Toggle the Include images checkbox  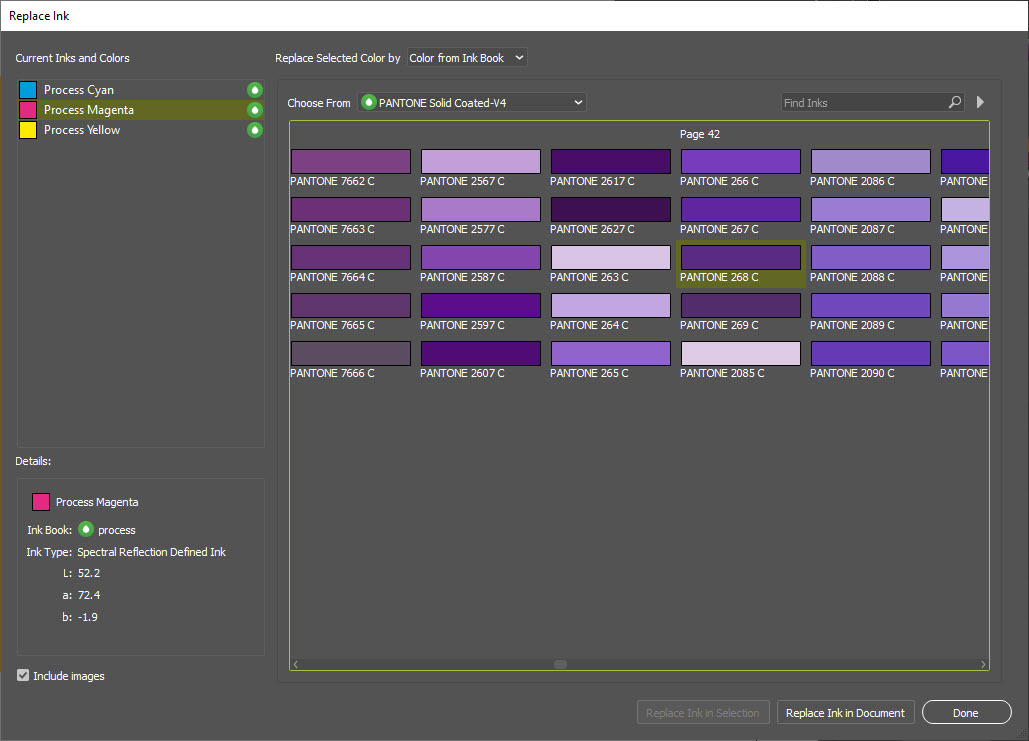[x=23, y=676]
